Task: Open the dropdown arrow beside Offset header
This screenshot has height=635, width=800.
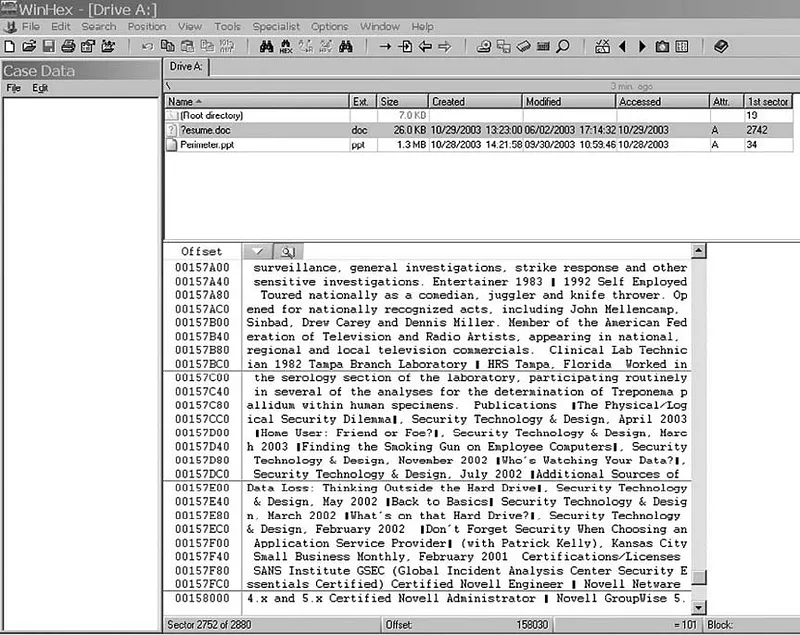Action: point(258,251)
